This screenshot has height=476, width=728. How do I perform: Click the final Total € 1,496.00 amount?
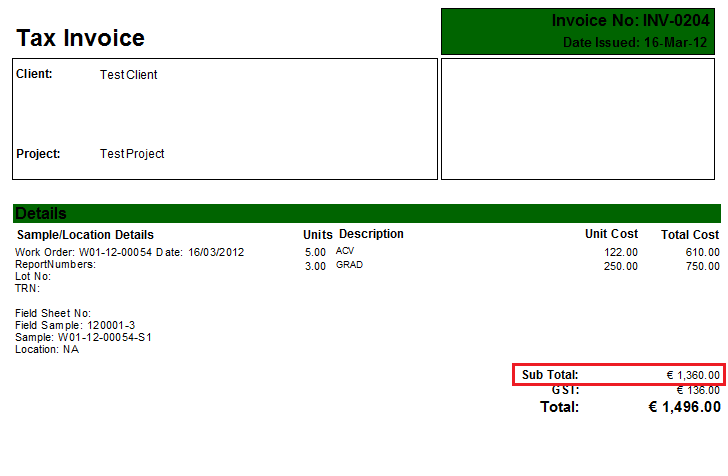[x=684, y=407]
